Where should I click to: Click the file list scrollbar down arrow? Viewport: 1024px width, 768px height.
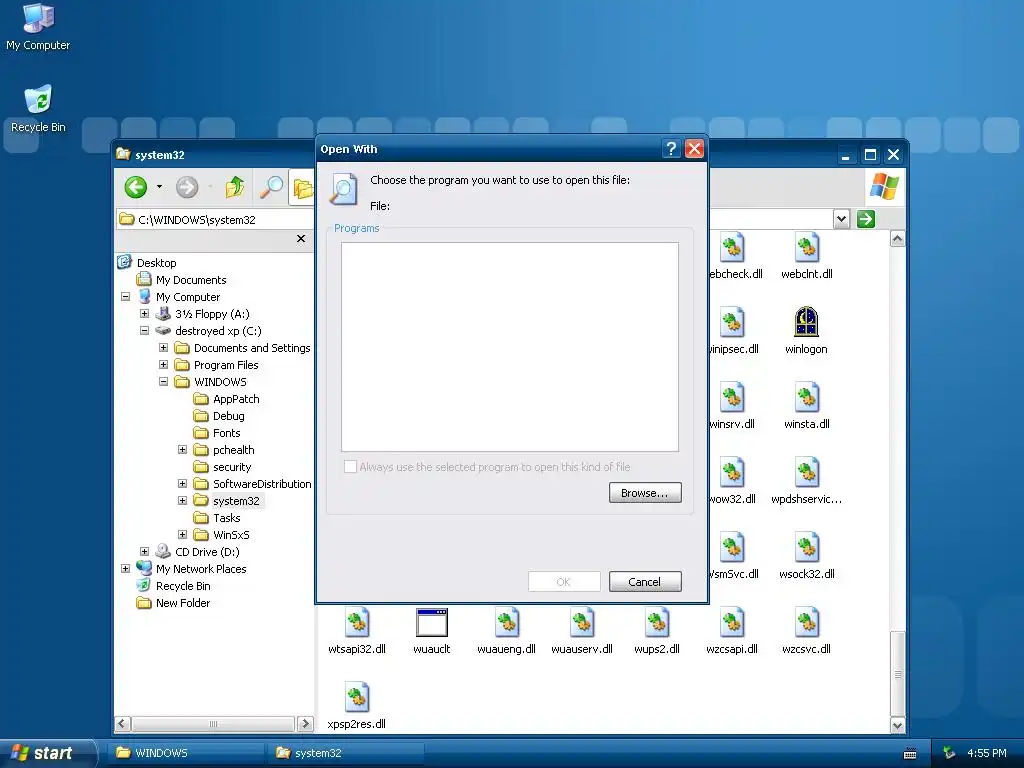(x=897, y=724)
